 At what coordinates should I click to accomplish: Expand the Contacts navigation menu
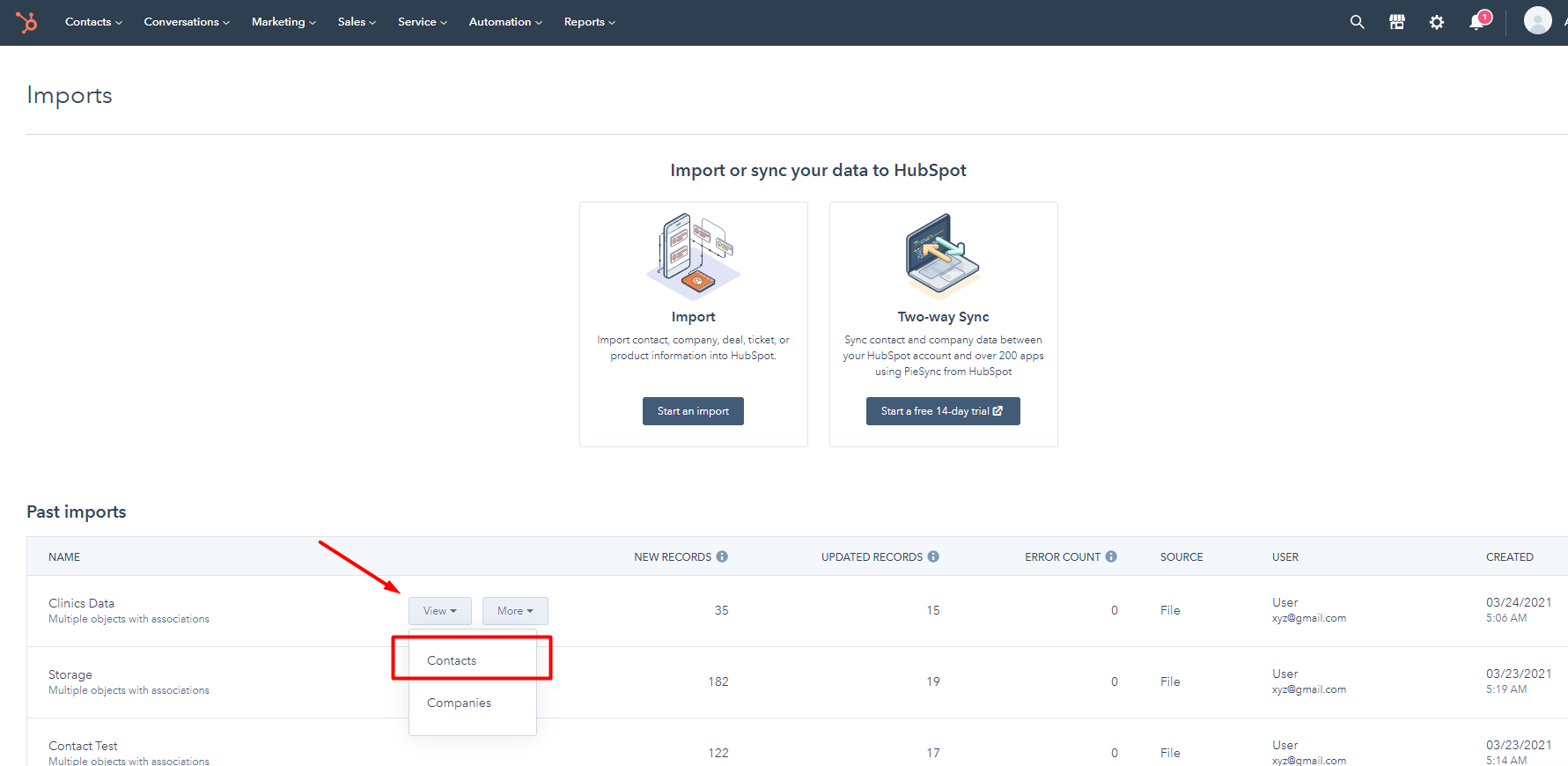[x=93, y=22]
